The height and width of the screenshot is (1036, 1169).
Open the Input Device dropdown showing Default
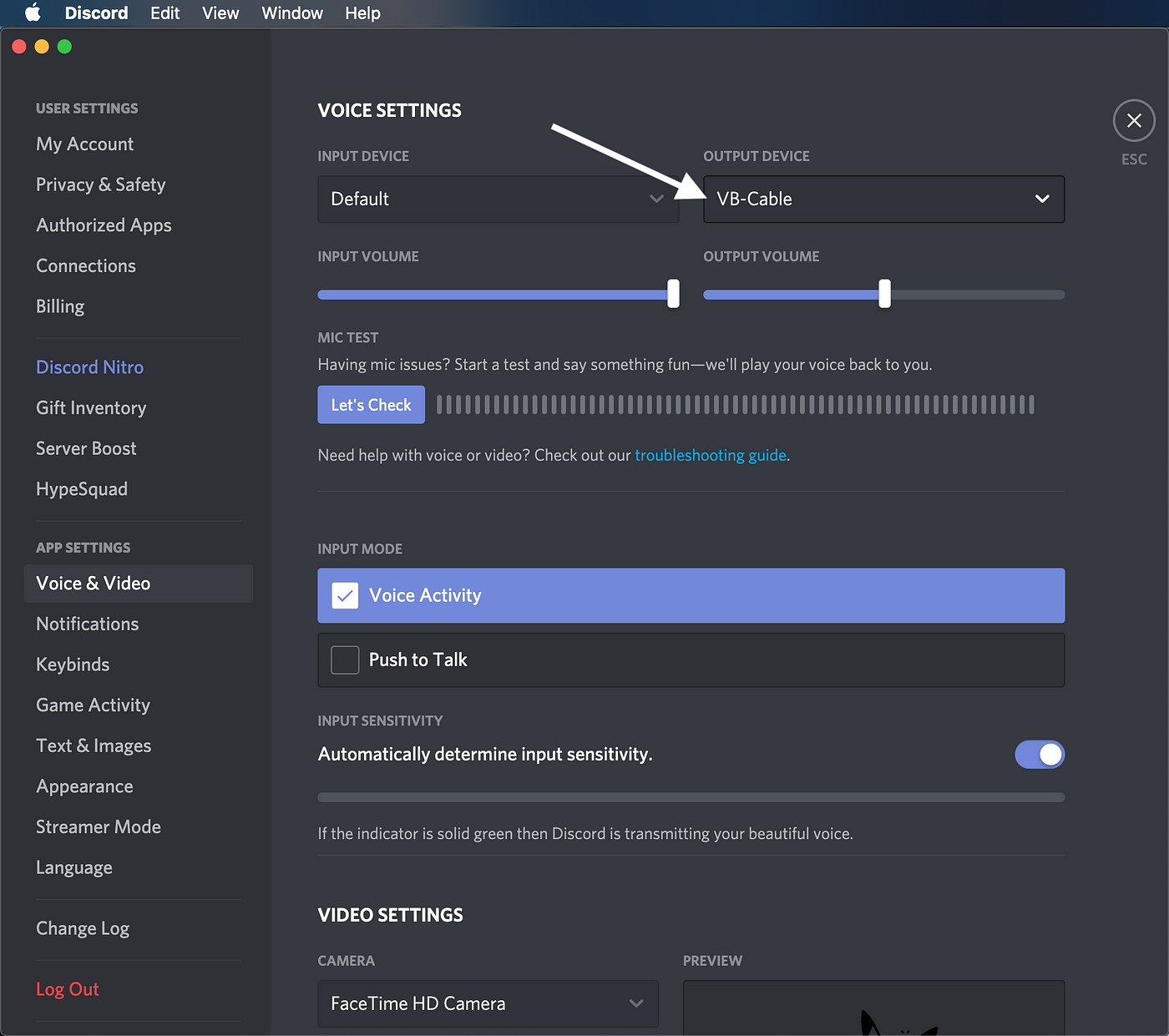[498, 199]
